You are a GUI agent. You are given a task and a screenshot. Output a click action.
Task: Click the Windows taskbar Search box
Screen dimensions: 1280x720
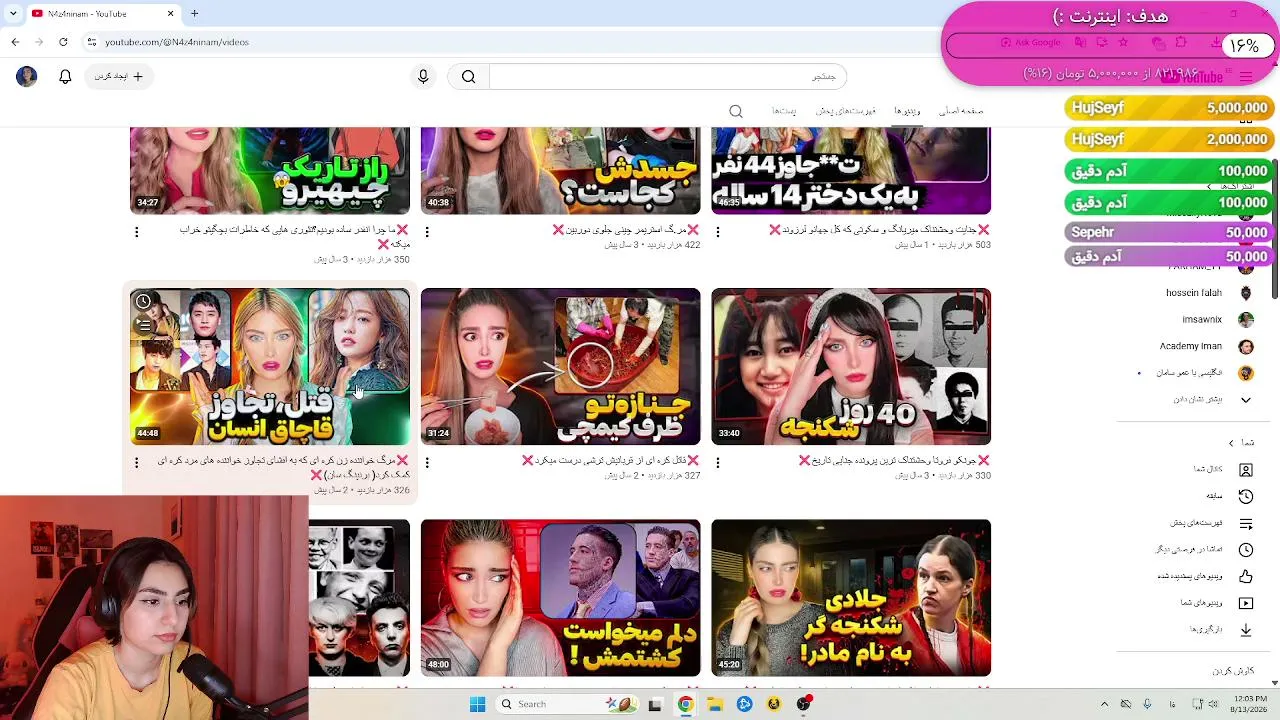pyautogui.click(x=566, y=704)
